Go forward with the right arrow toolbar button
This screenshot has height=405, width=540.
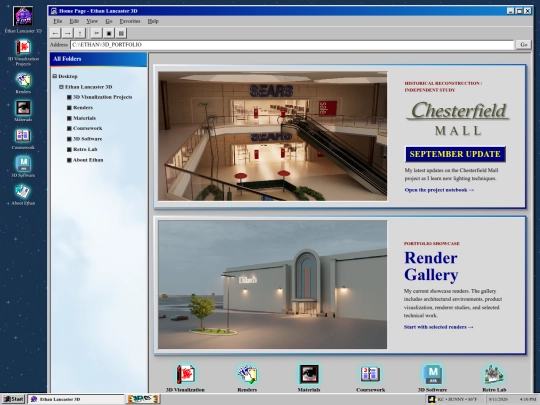(68, 33)
